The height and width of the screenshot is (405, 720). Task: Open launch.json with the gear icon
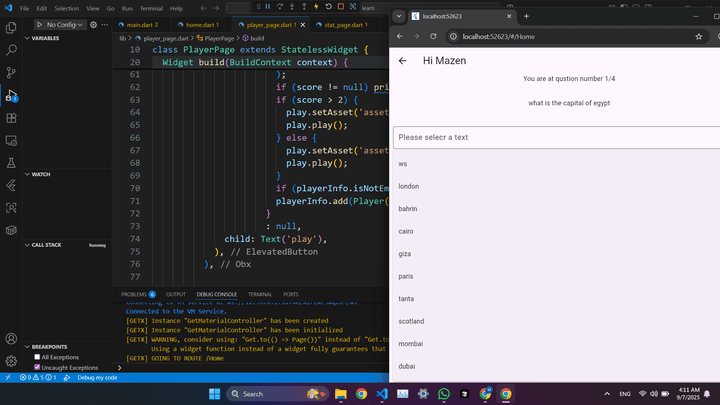click(x=93, y=24)
